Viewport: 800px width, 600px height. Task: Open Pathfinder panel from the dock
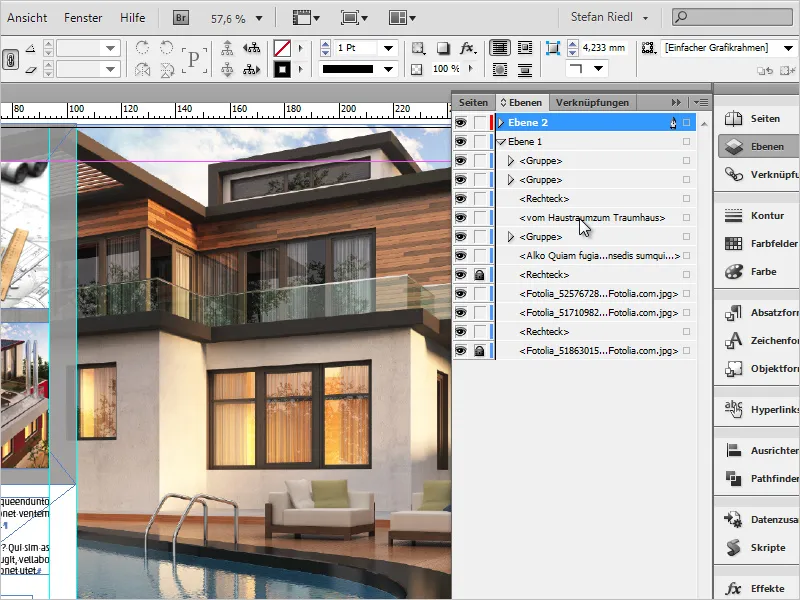point(759,478)
